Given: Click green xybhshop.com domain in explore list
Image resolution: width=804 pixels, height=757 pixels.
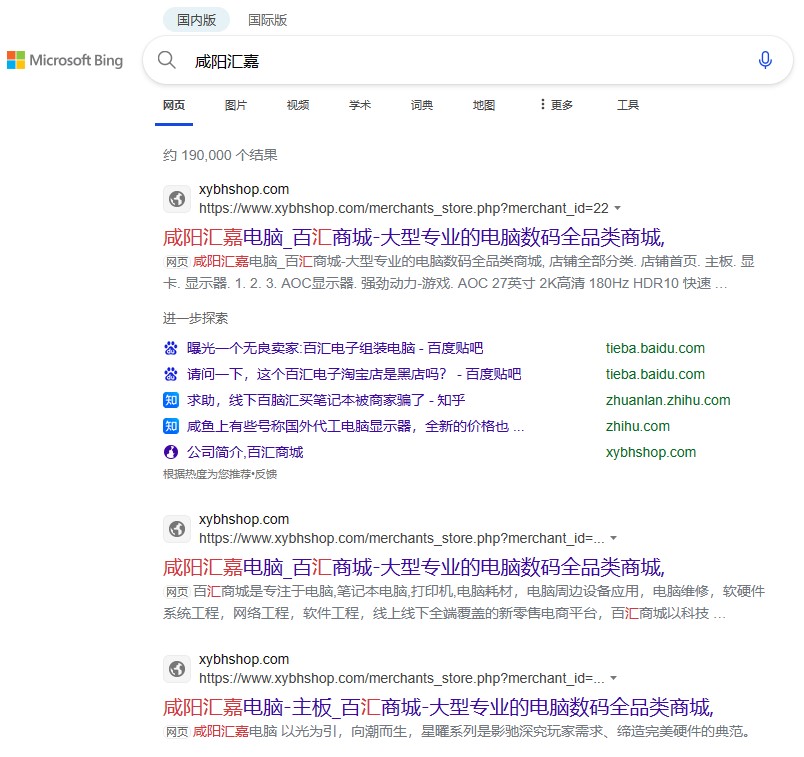Looking at the screenshot, I should [651, 452].
